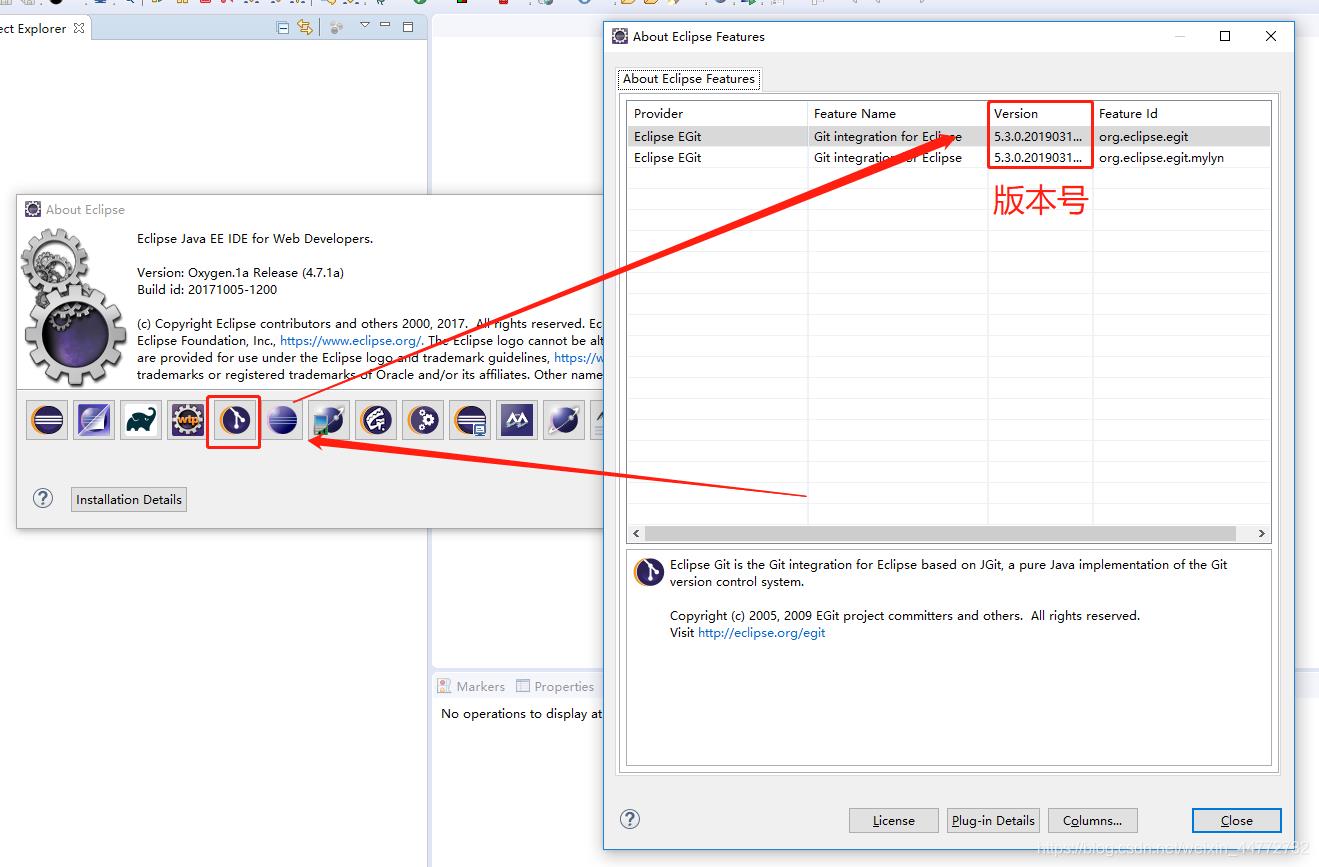1319x867 pixels.
Task: Click the feature icon with rocket and image
Action: tap(329, 421)
